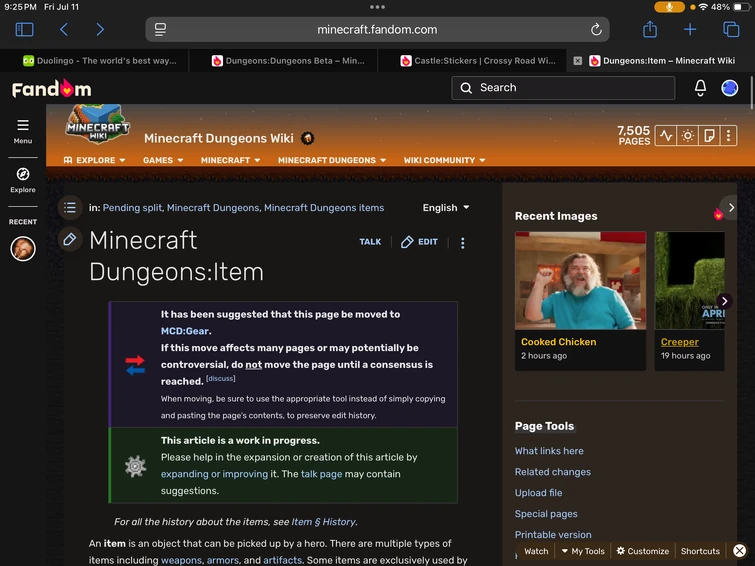Open Upload file
This screenshot has width=755, height=566.
(538, 493)
